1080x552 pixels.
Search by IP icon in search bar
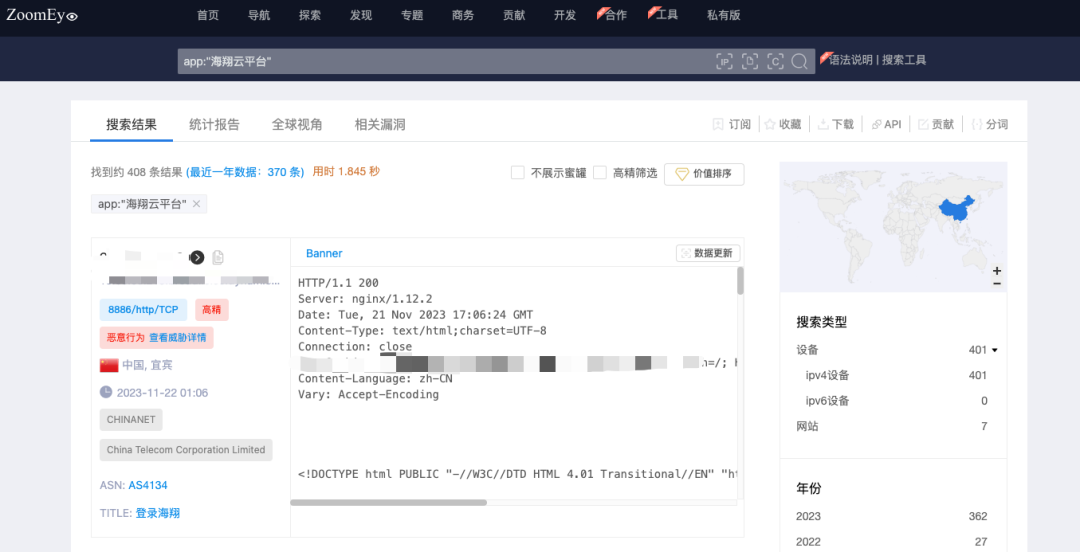coord(724,61)
